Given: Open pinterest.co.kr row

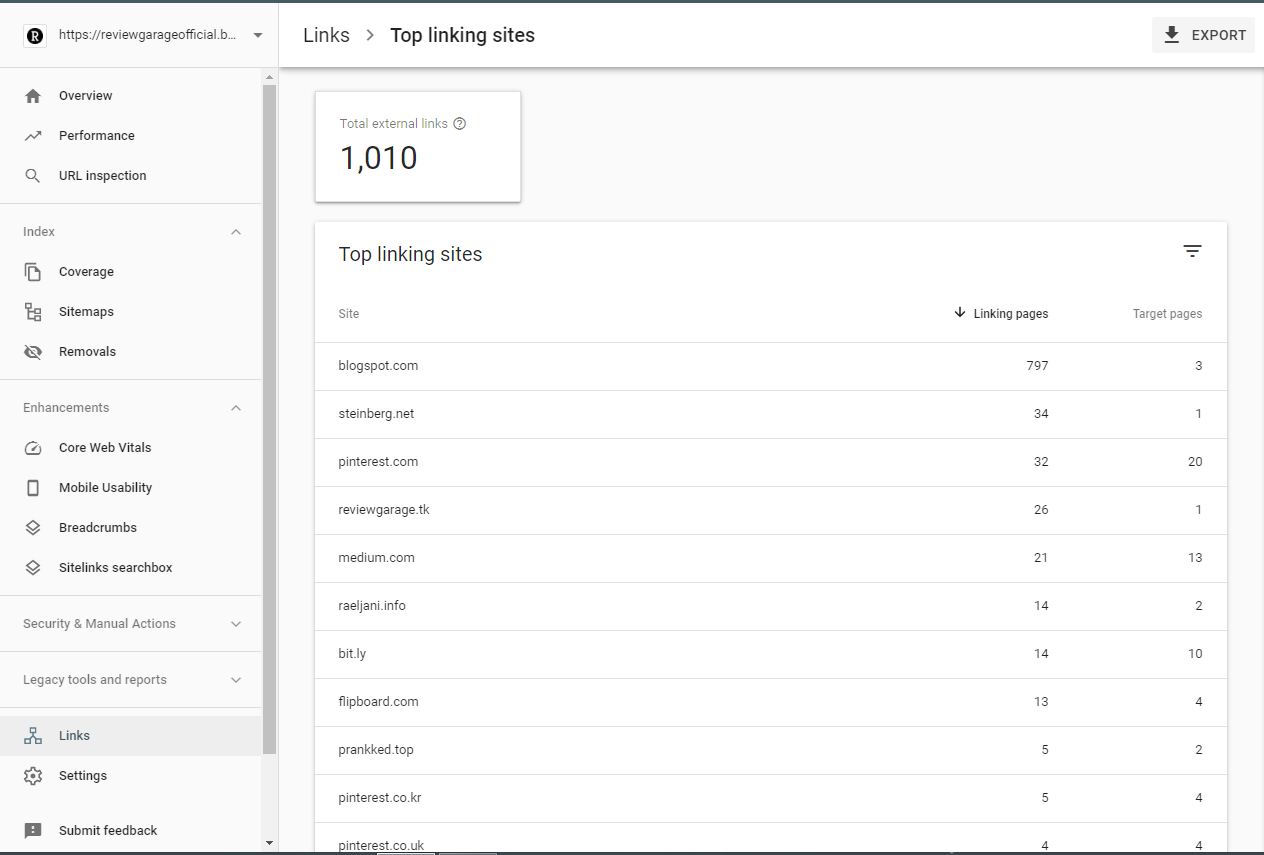Looking at the screenshot, I should click(771, 798).
